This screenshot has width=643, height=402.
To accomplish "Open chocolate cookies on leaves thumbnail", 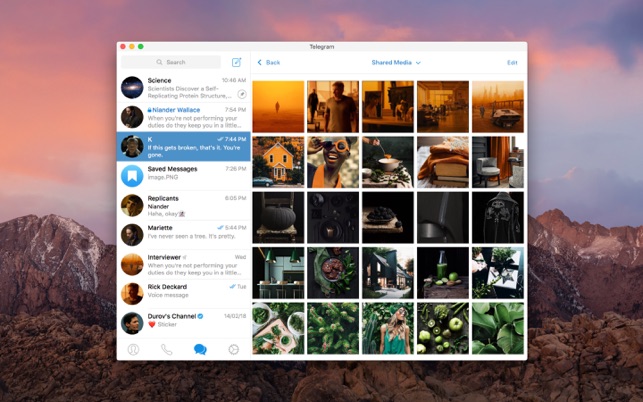I will tap(333, 273).
